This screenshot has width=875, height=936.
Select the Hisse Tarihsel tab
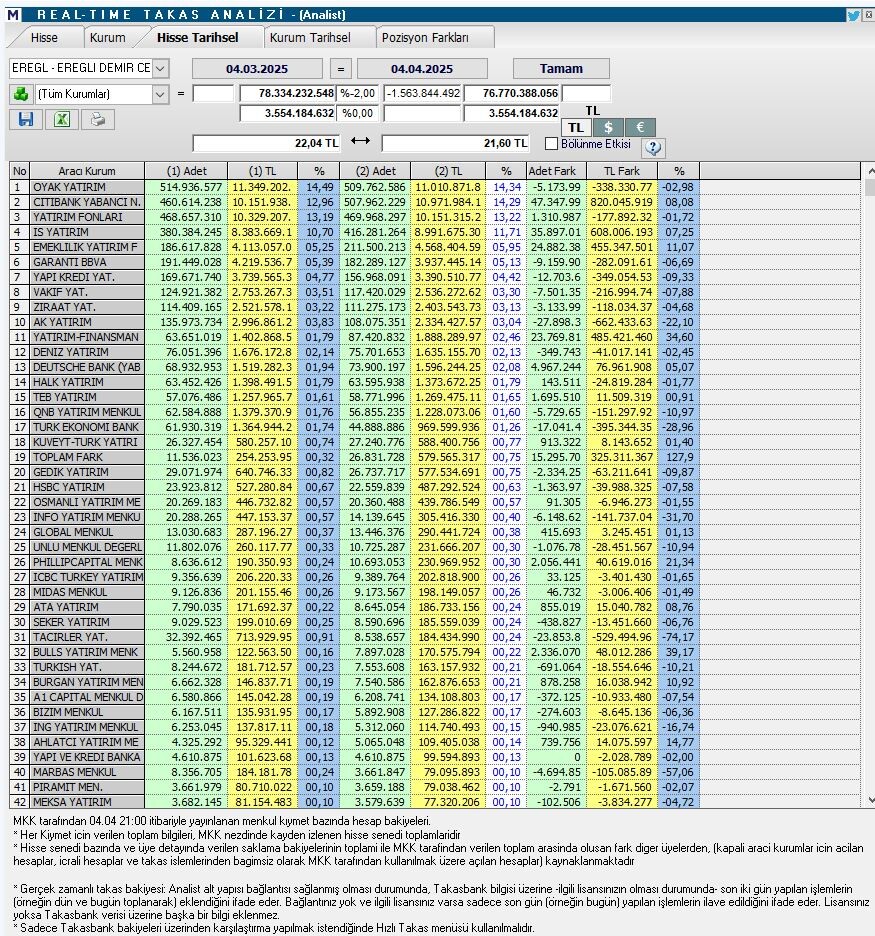point(198,37)
